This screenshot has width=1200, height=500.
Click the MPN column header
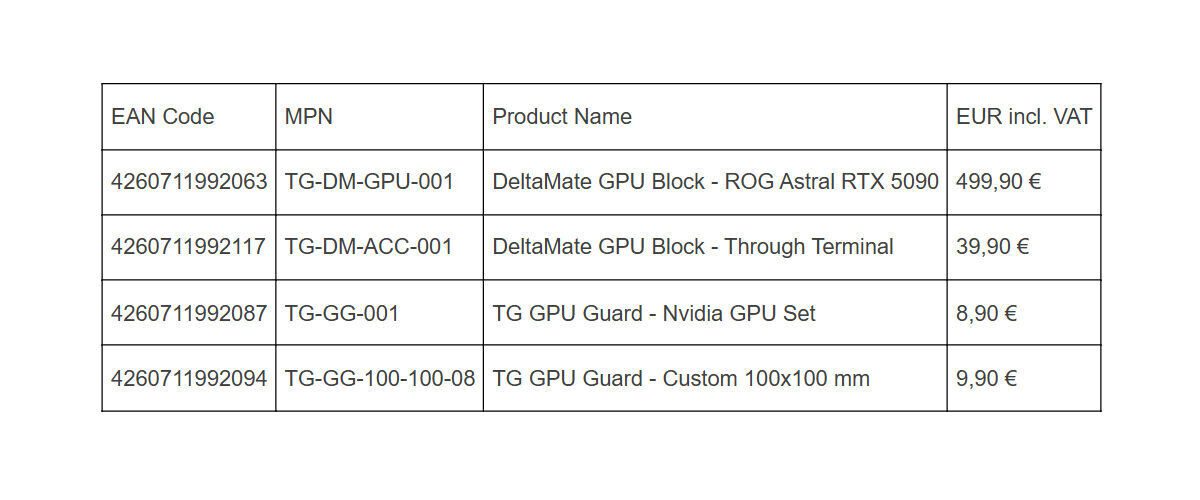pos(309,117)
